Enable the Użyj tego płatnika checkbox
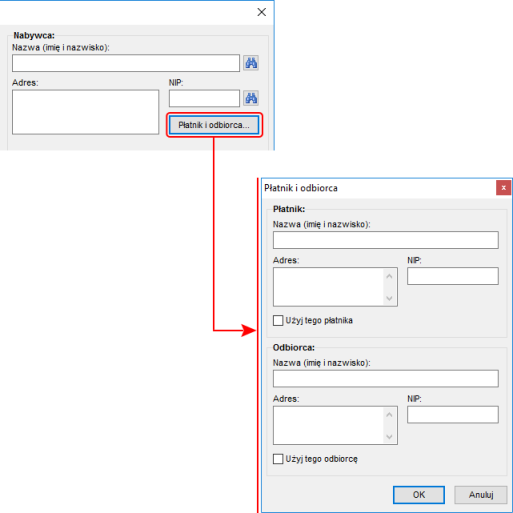The height and width of the screenshot is (513, 513). point(278,320)
